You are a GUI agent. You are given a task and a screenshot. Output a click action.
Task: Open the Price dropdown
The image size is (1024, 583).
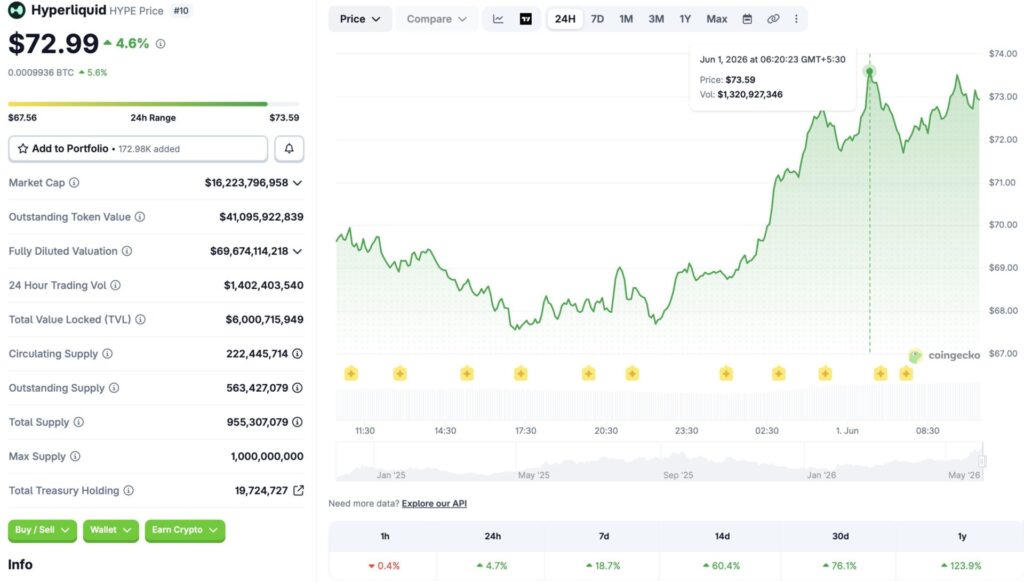360,19
